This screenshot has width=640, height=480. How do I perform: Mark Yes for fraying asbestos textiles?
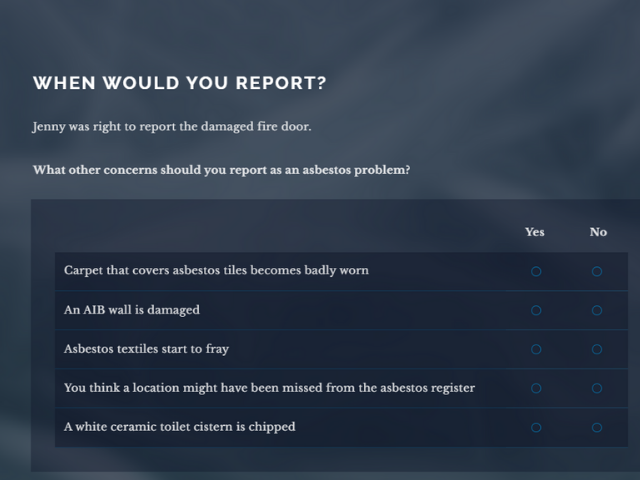tap(536, 349)
